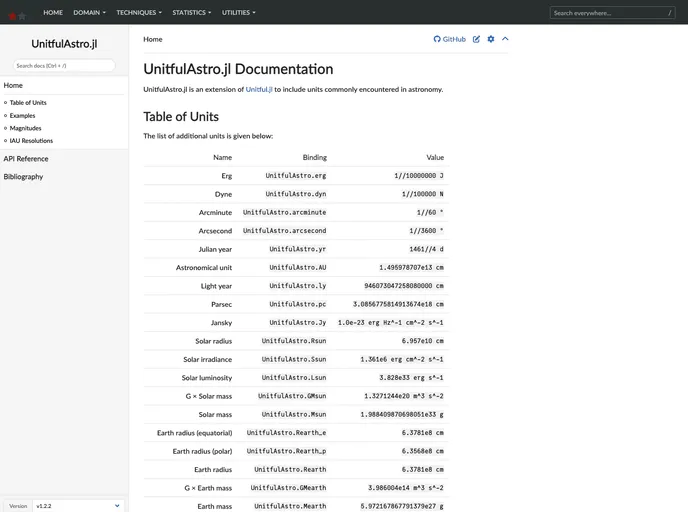
Task: Select the UnitfulAstro.Ssun binding cell
Action: [x=294, y=359]
